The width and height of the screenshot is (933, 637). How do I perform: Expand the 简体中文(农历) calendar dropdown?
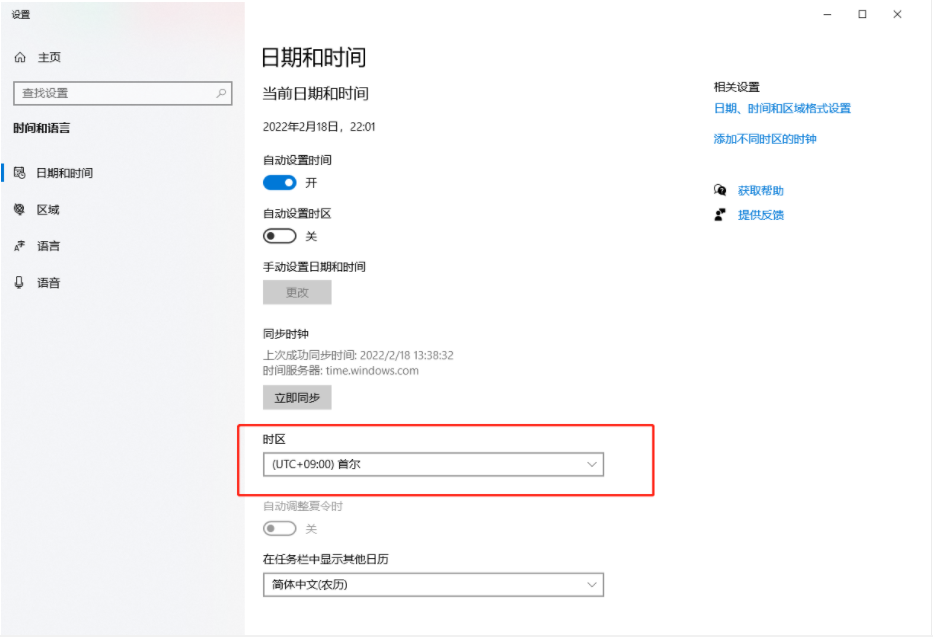(x=433, y=585)
